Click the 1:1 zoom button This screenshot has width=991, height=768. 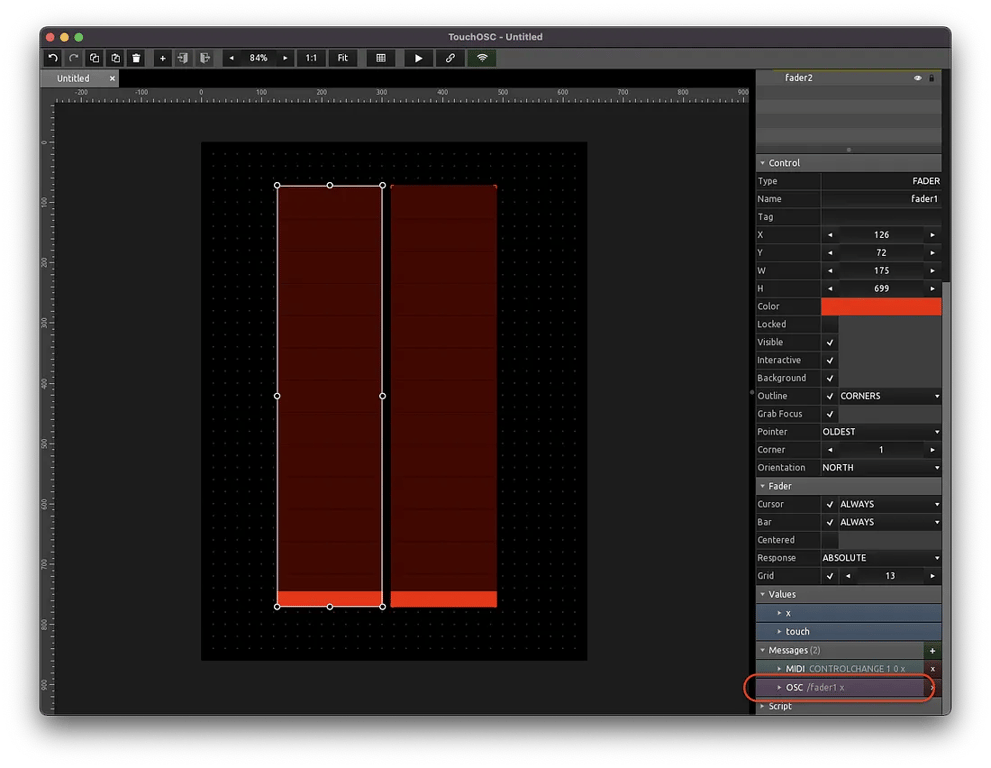click(311, 58)
